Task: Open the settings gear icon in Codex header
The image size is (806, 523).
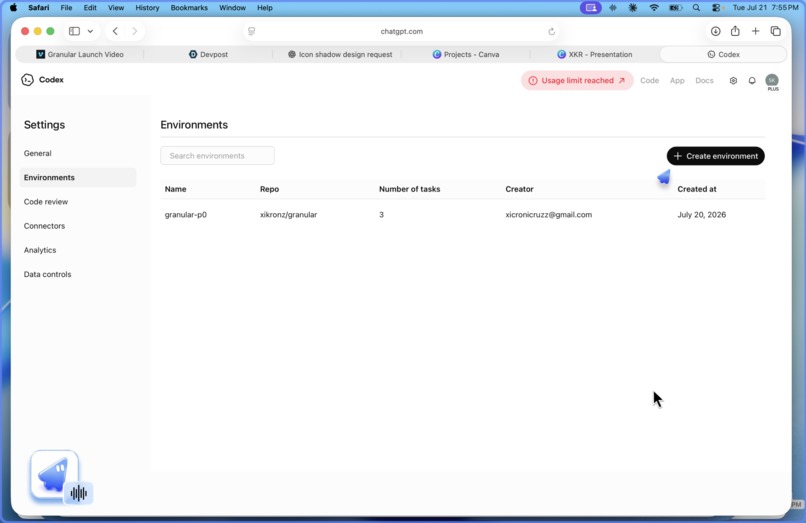Action: (733, 81)
